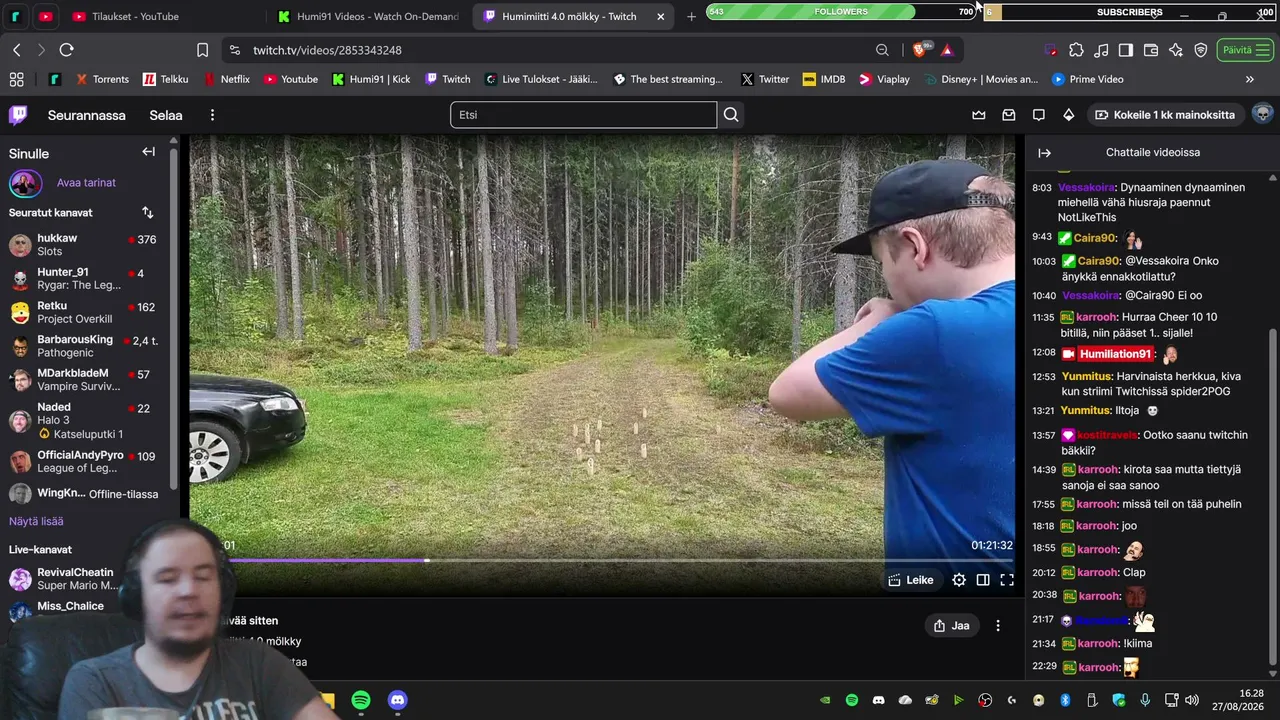Expand the hidden bookmarks chevron
Screen dimensions: 1280x720
(1249, 79)
